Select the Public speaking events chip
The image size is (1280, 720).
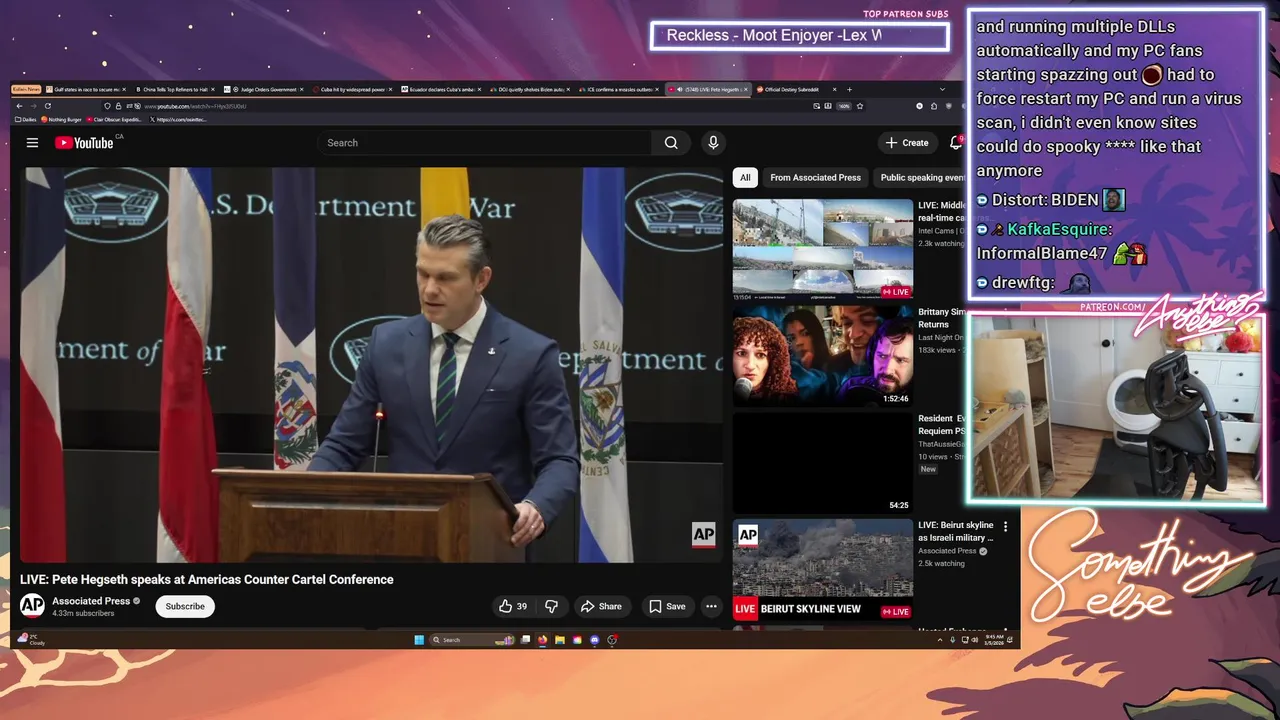coord(920,177)
